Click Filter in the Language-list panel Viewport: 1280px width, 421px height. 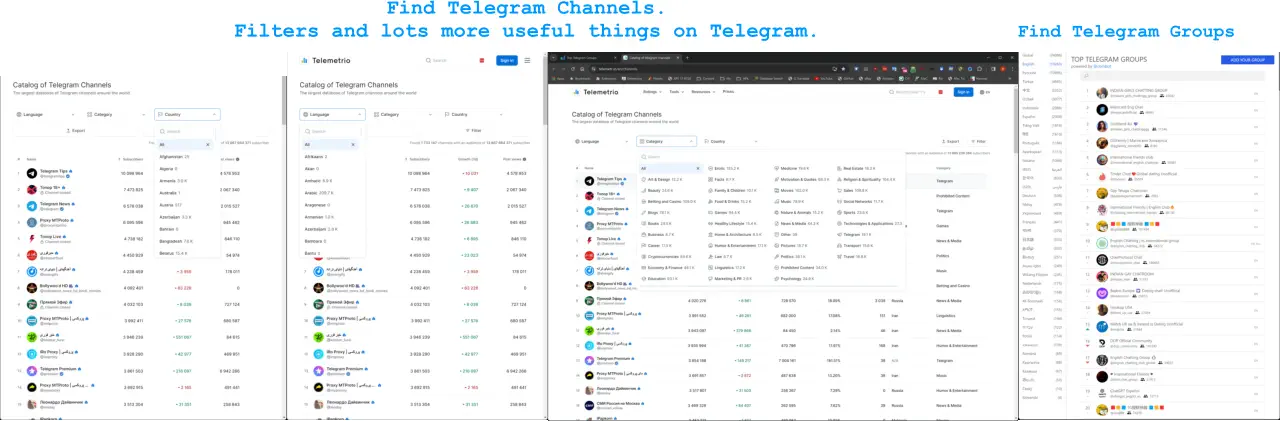point(473,130)
